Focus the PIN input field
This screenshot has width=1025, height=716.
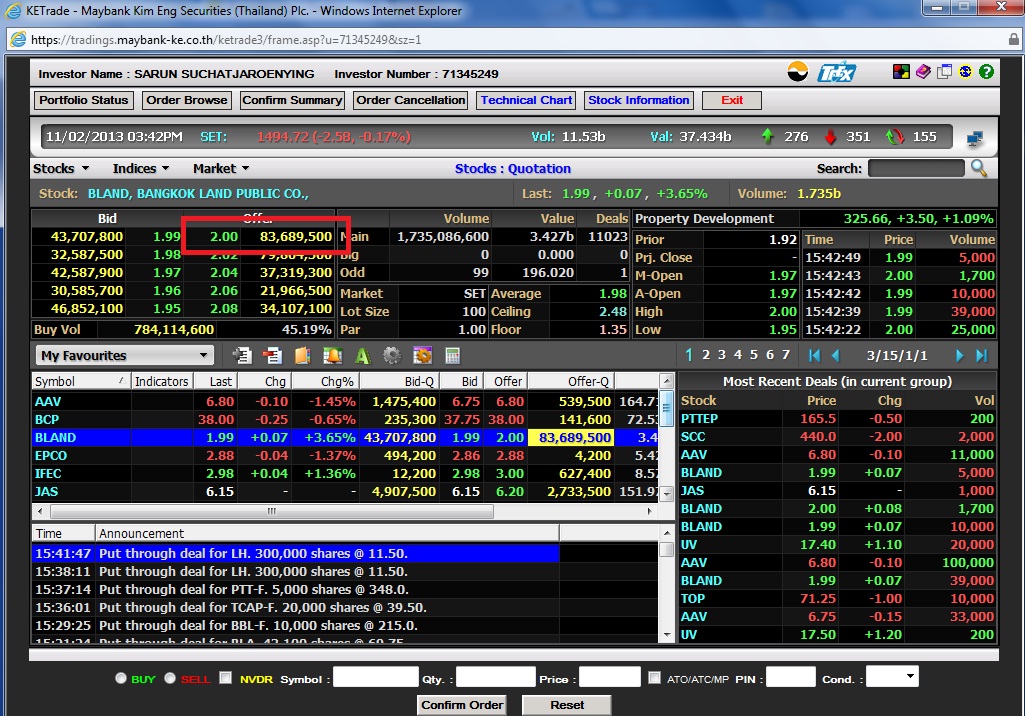coord(790,677)
